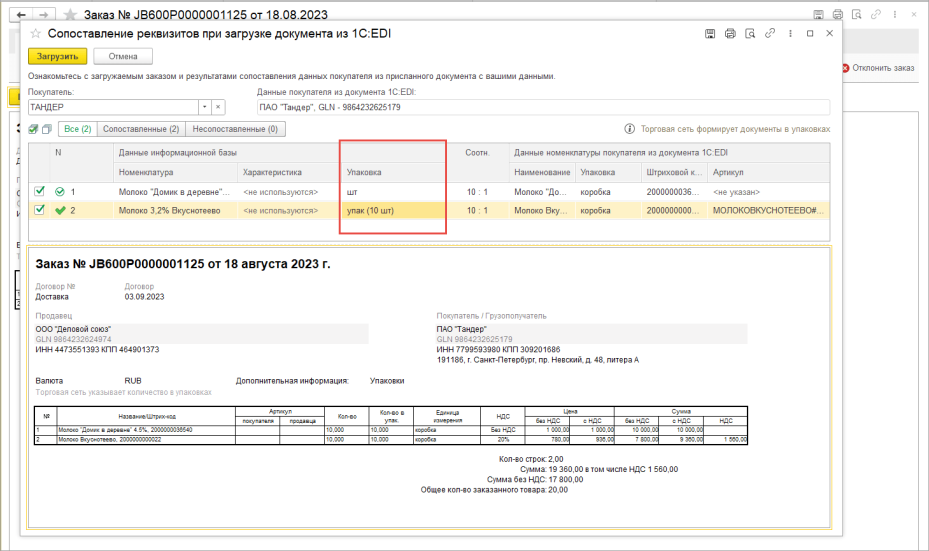Click the print icon in dialog header

tap(730, 34)
